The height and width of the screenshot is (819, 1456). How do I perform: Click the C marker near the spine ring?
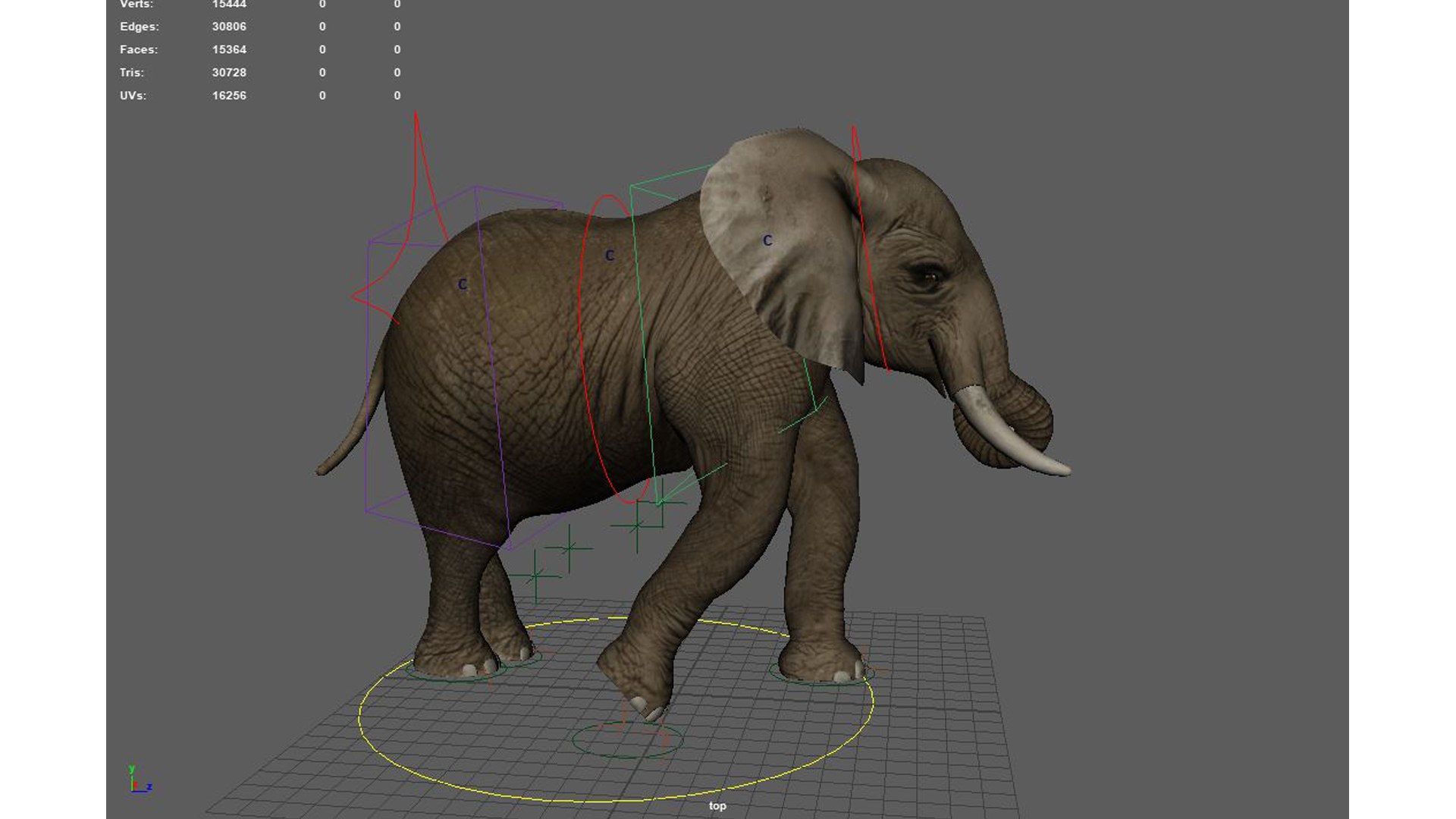610,256
